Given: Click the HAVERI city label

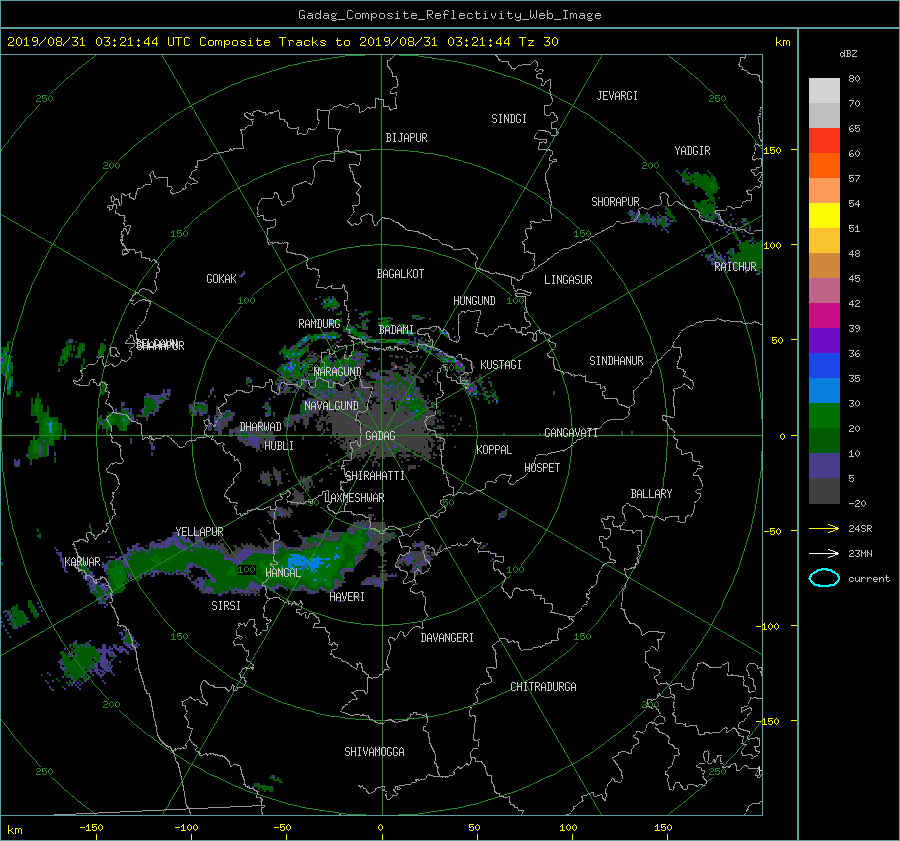Looking at the screenshot, I should pyautogui.click(x=347, y=597).
